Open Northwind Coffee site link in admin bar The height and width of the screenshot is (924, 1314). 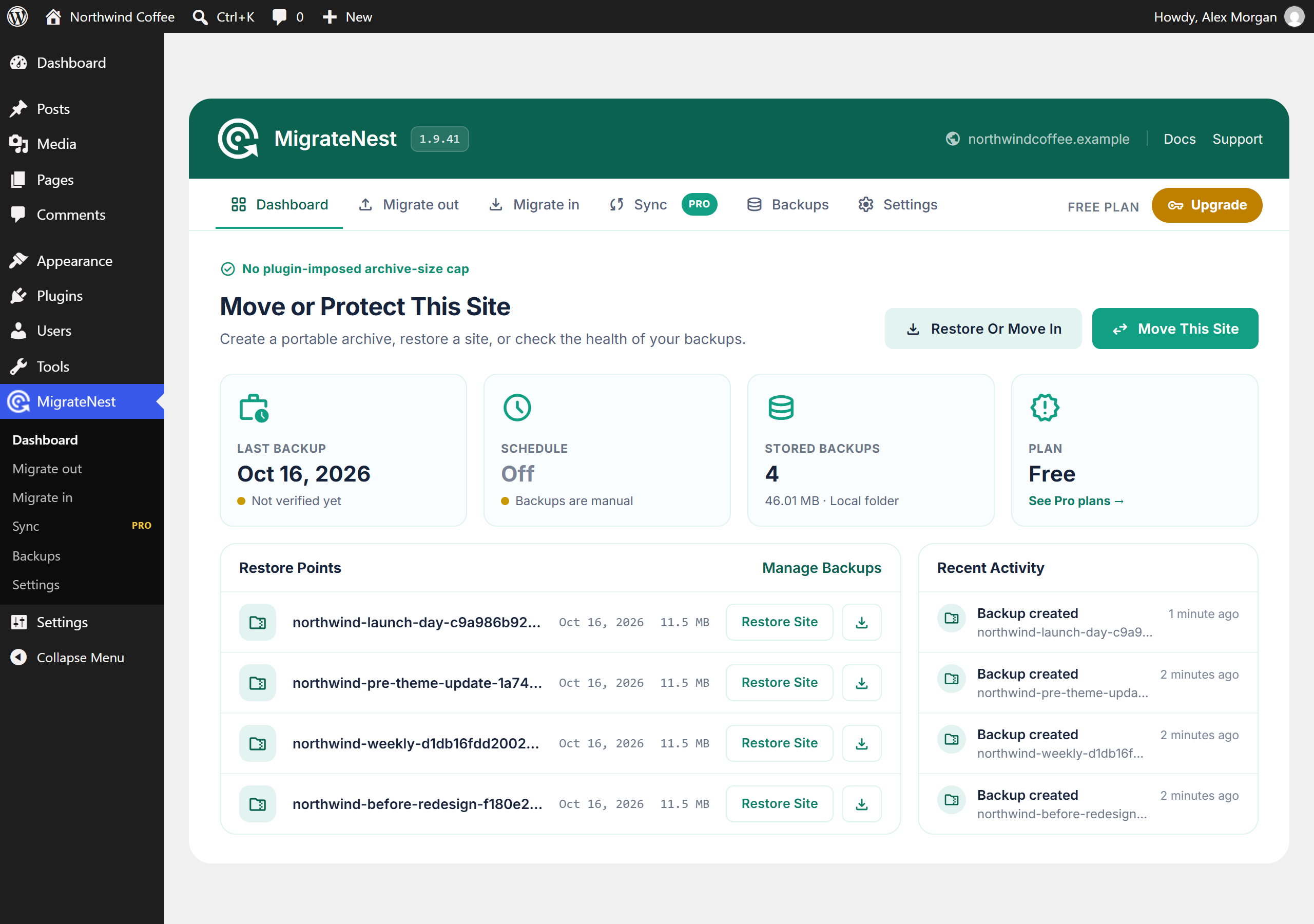pos(110,17)
